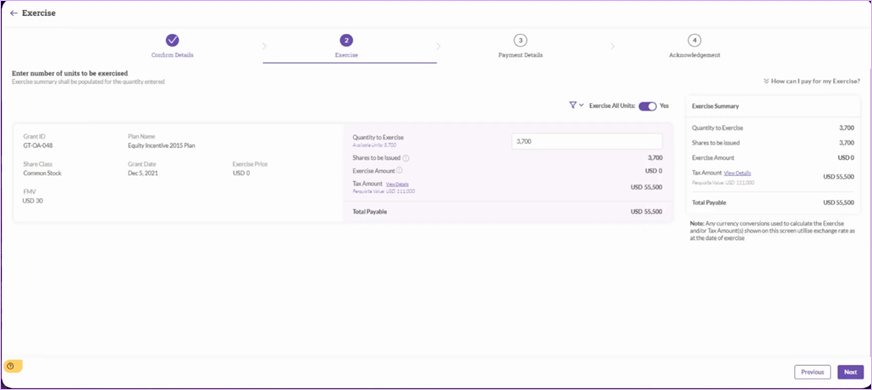The width and height of the screenshot is (872, 390).
Task: Click the Available Units 3,700 text
Action: click(x=374, y=145)
